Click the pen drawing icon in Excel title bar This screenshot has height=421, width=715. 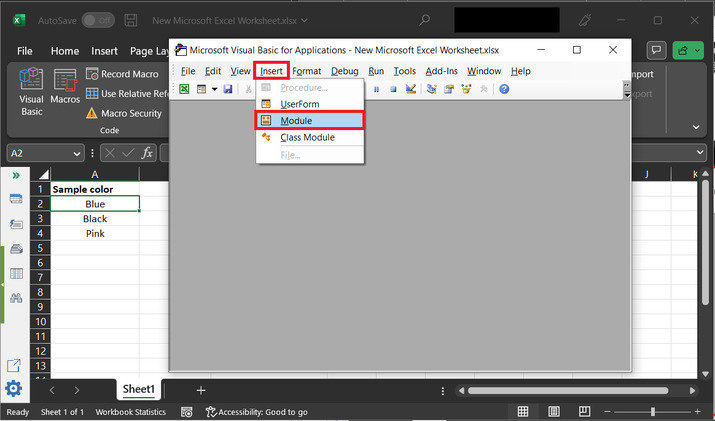pos(585,20)
